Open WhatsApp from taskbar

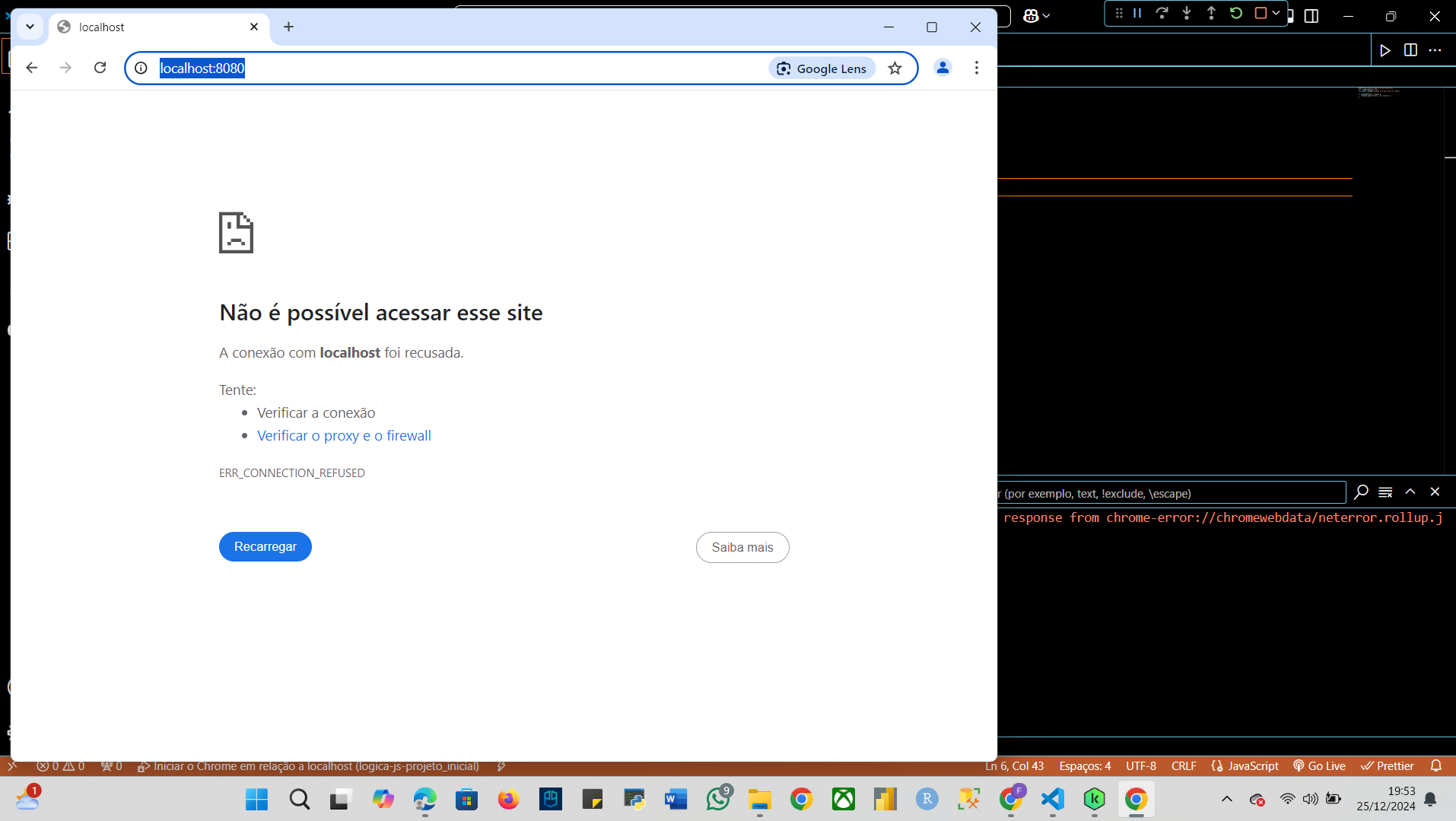(717, 799)
